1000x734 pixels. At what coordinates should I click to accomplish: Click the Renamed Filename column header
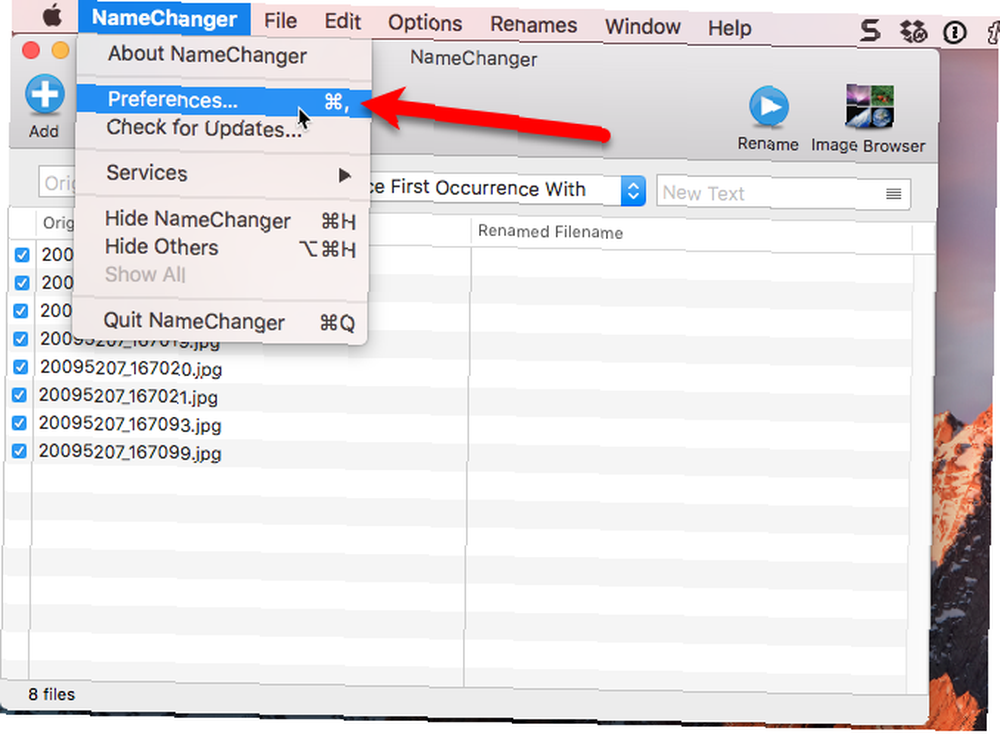pyautogui.click(x=550, y=231)
